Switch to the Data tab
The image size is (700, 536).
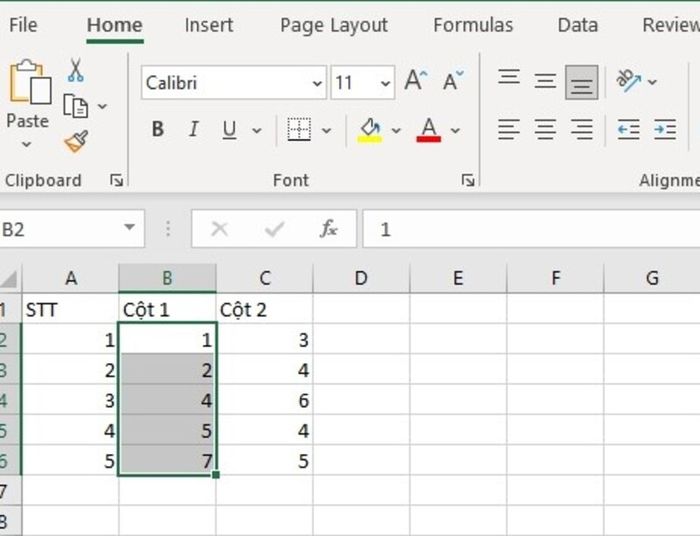pos(578,25)
